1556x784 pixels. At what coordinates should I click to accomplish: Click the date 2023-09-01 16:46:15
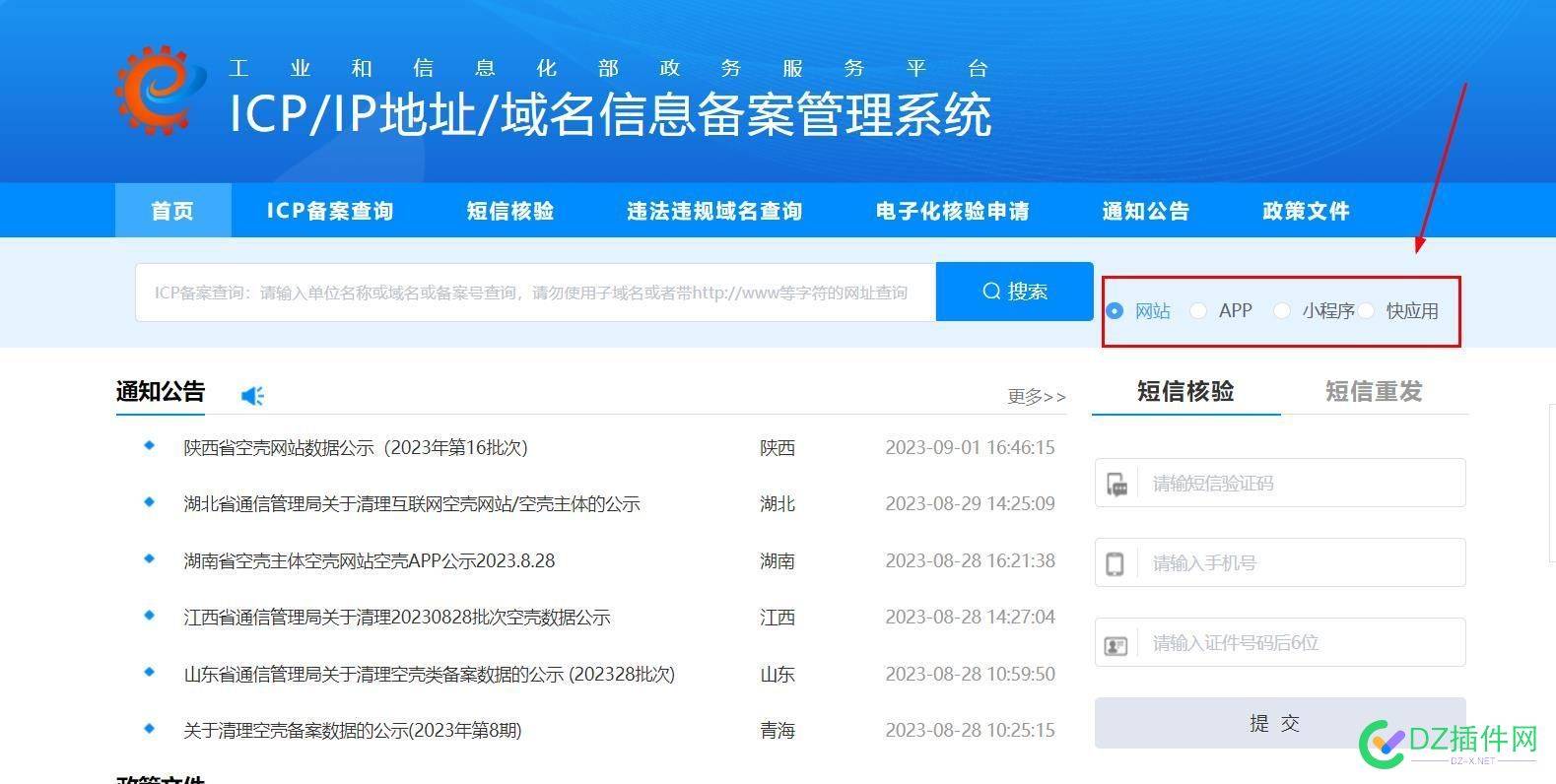click(x=970, y=447)
